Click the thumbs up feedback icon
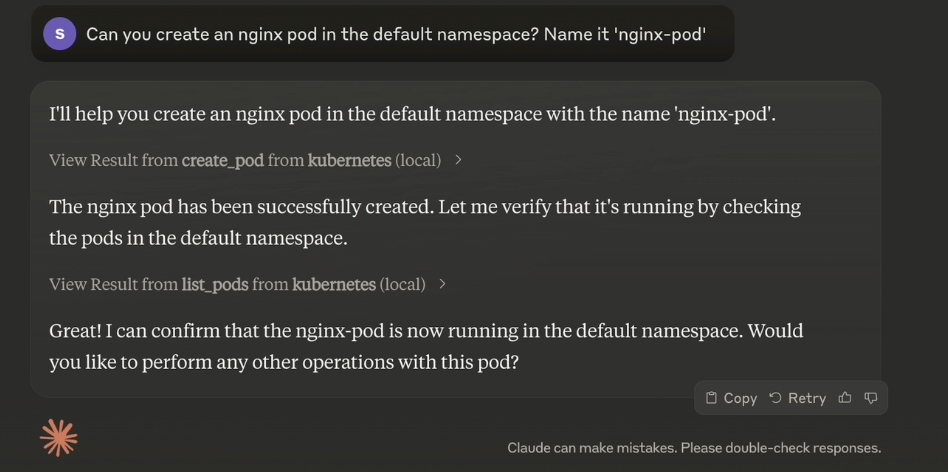 click(845, 398)
